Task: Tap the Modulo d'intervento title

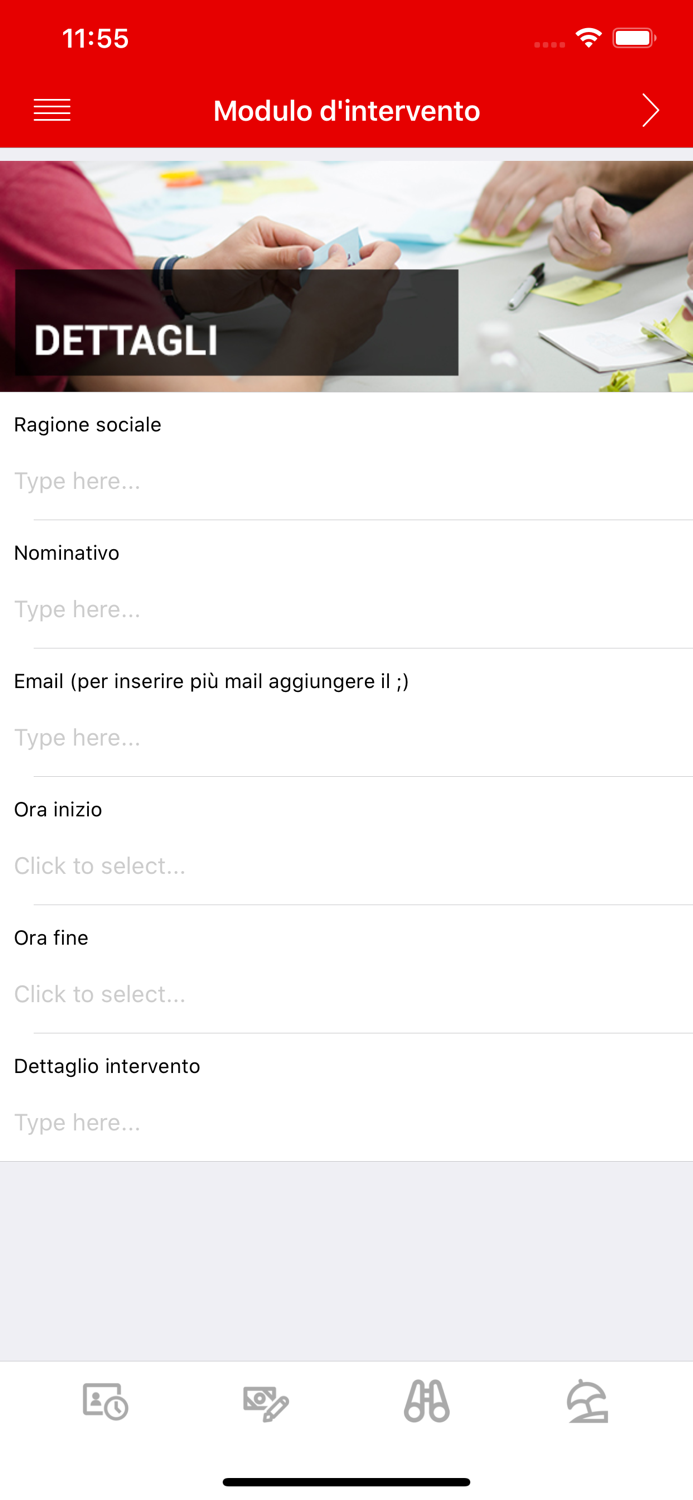Action: click(x=346, y=110)
